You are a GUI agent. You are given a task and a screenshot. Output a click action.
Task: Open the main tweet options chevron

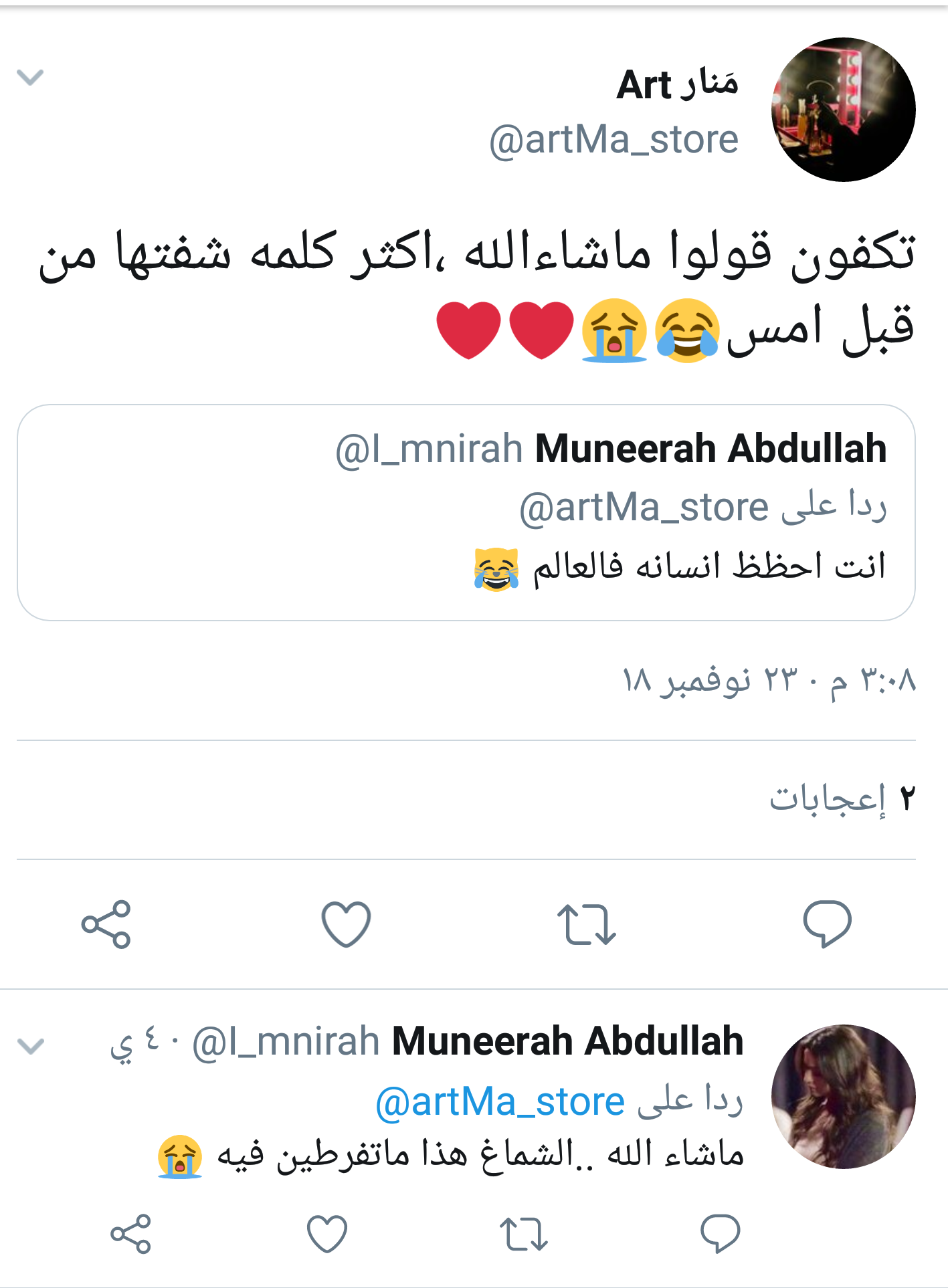click(30, 78)
